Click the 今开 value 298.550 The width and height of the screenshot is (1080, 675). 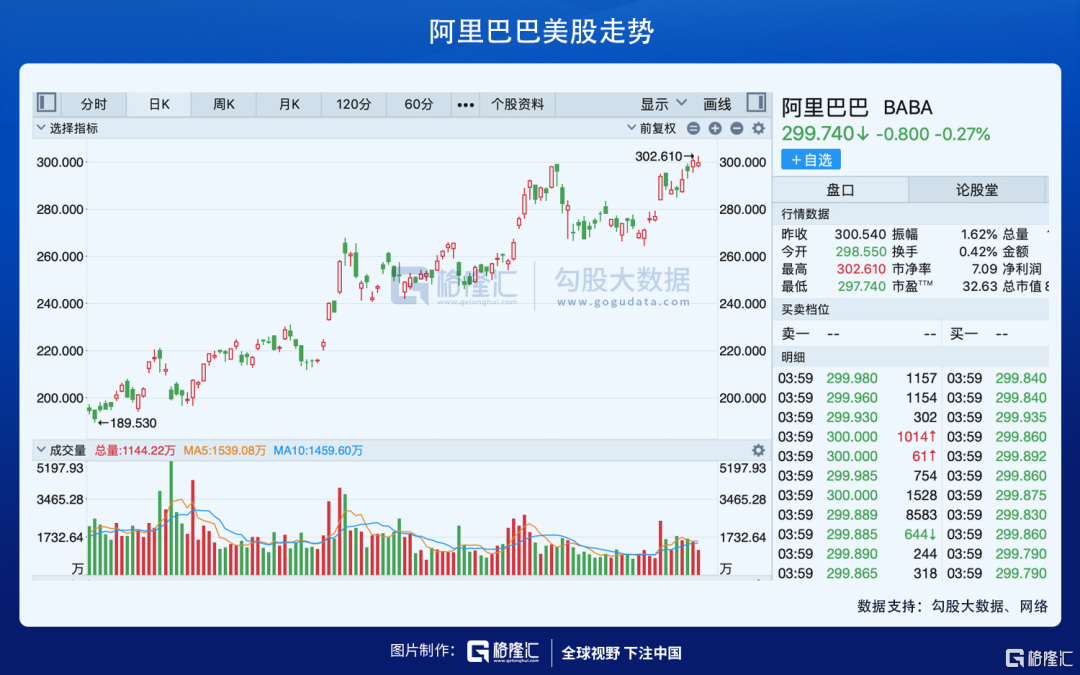pos(860,251)
